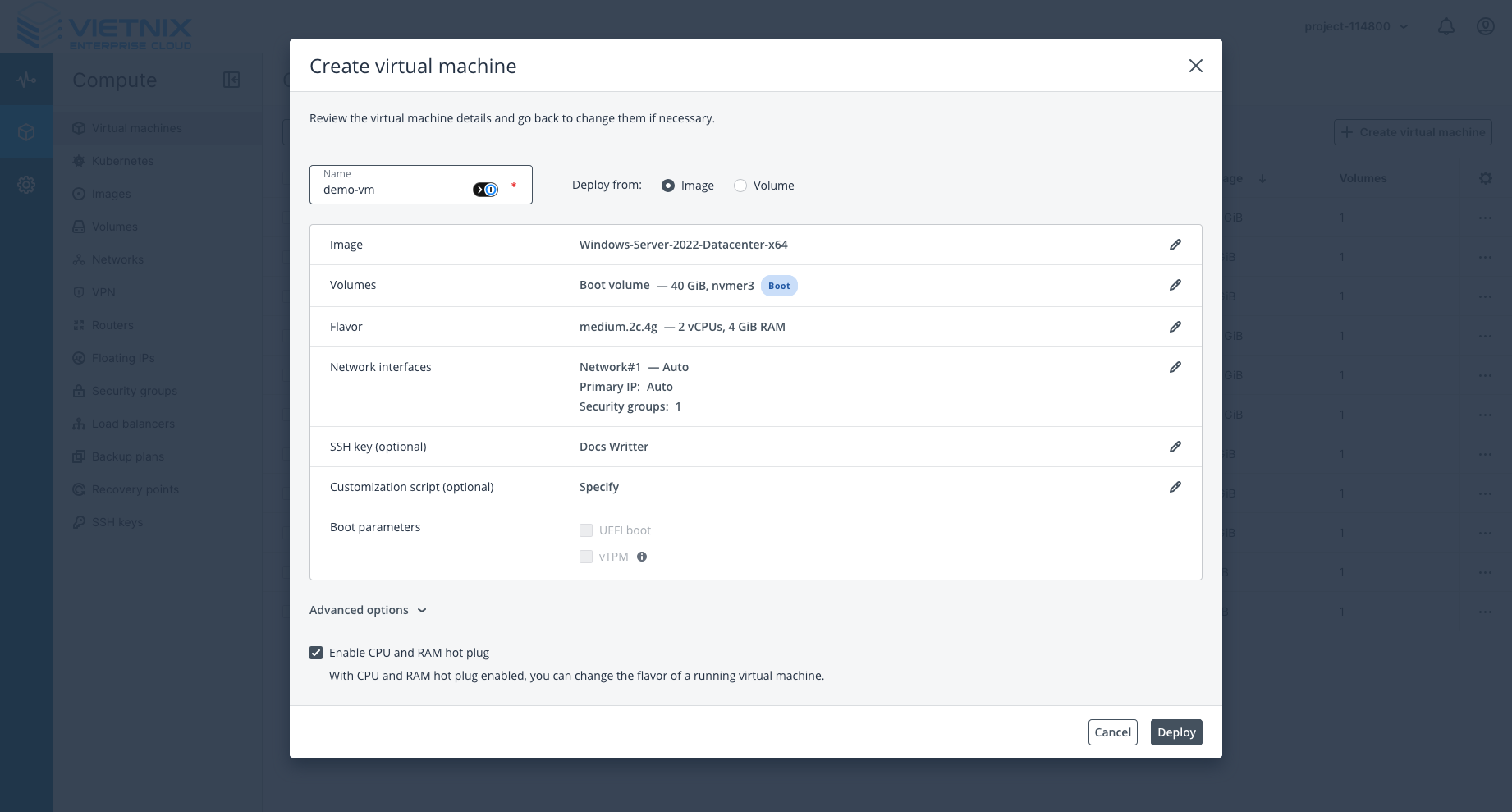
Task: Open VPN in the Compute sidebar
Action: [158, 292]
